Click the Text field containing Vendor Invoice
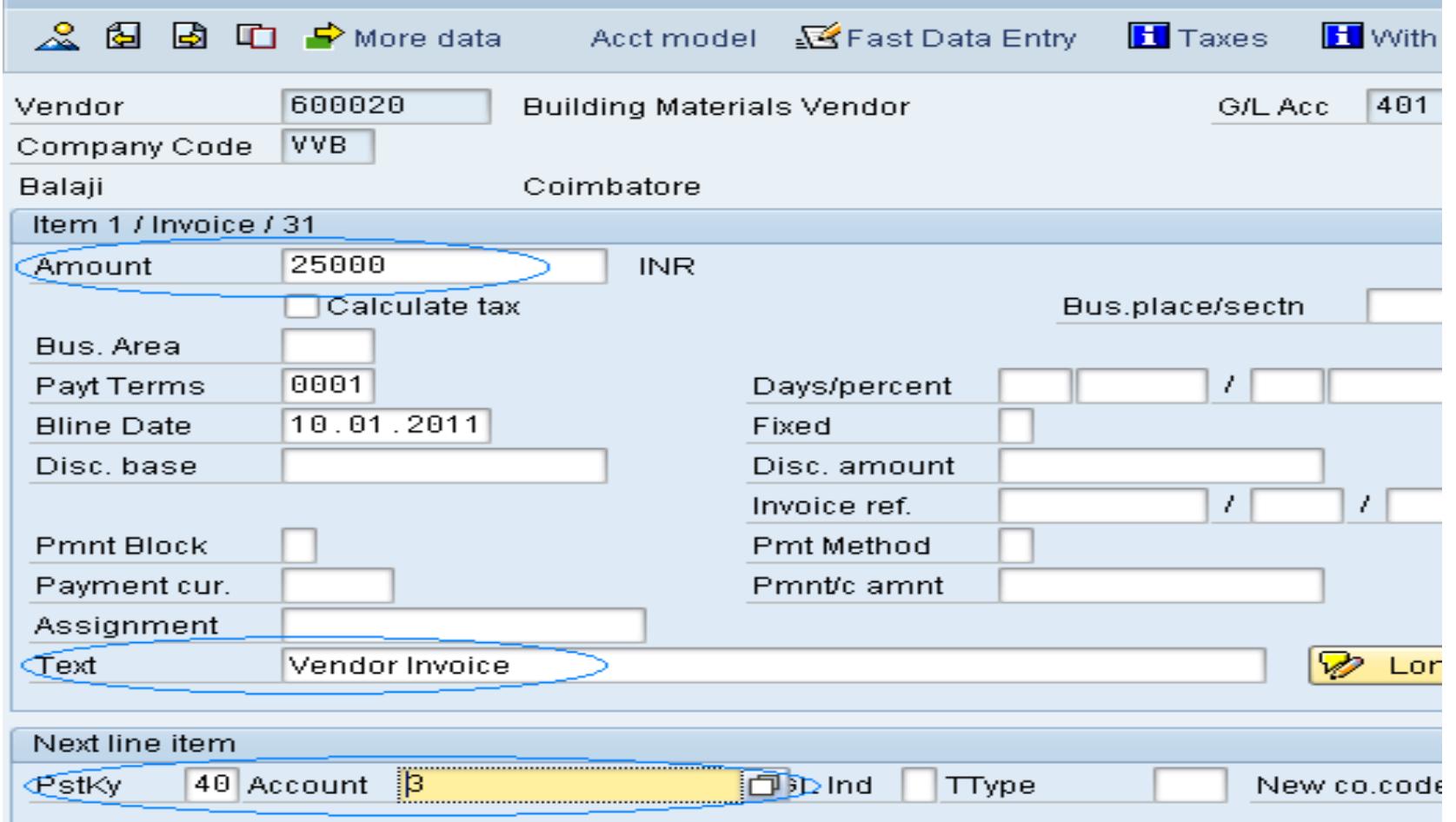This screenshot has height=822, width=1456. click(772, 666)
